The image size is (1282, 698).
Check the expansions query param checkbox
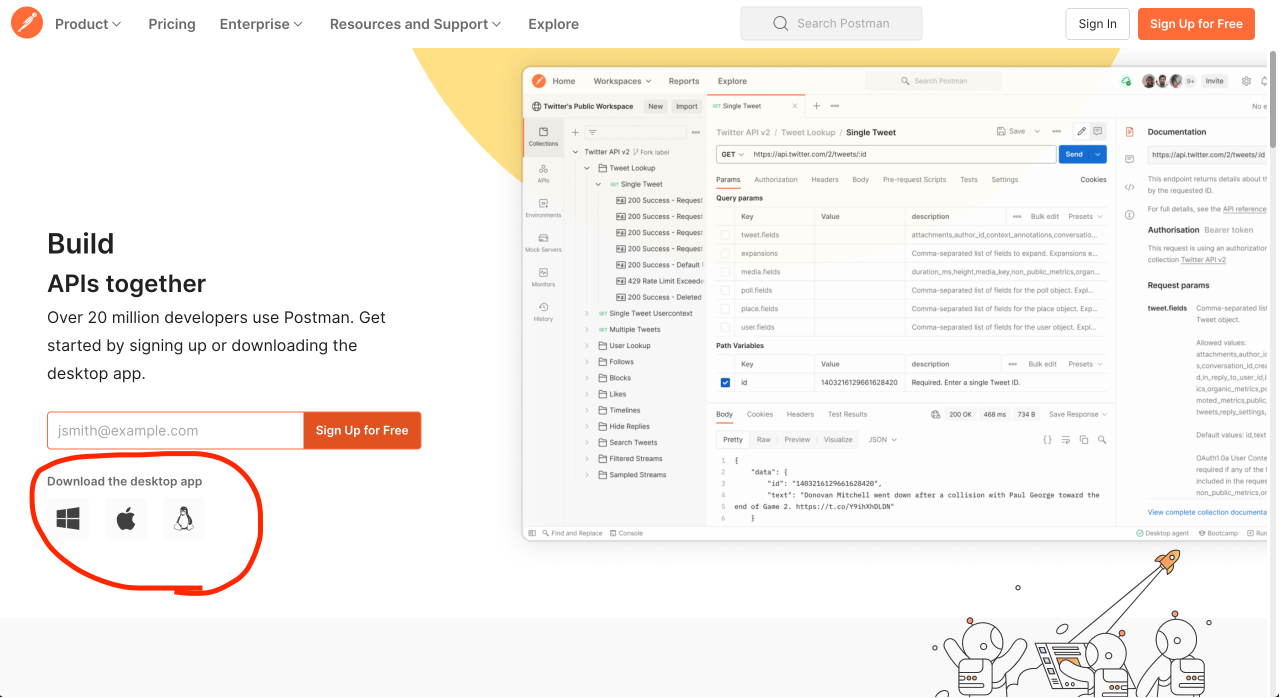[x=725, y=253]
